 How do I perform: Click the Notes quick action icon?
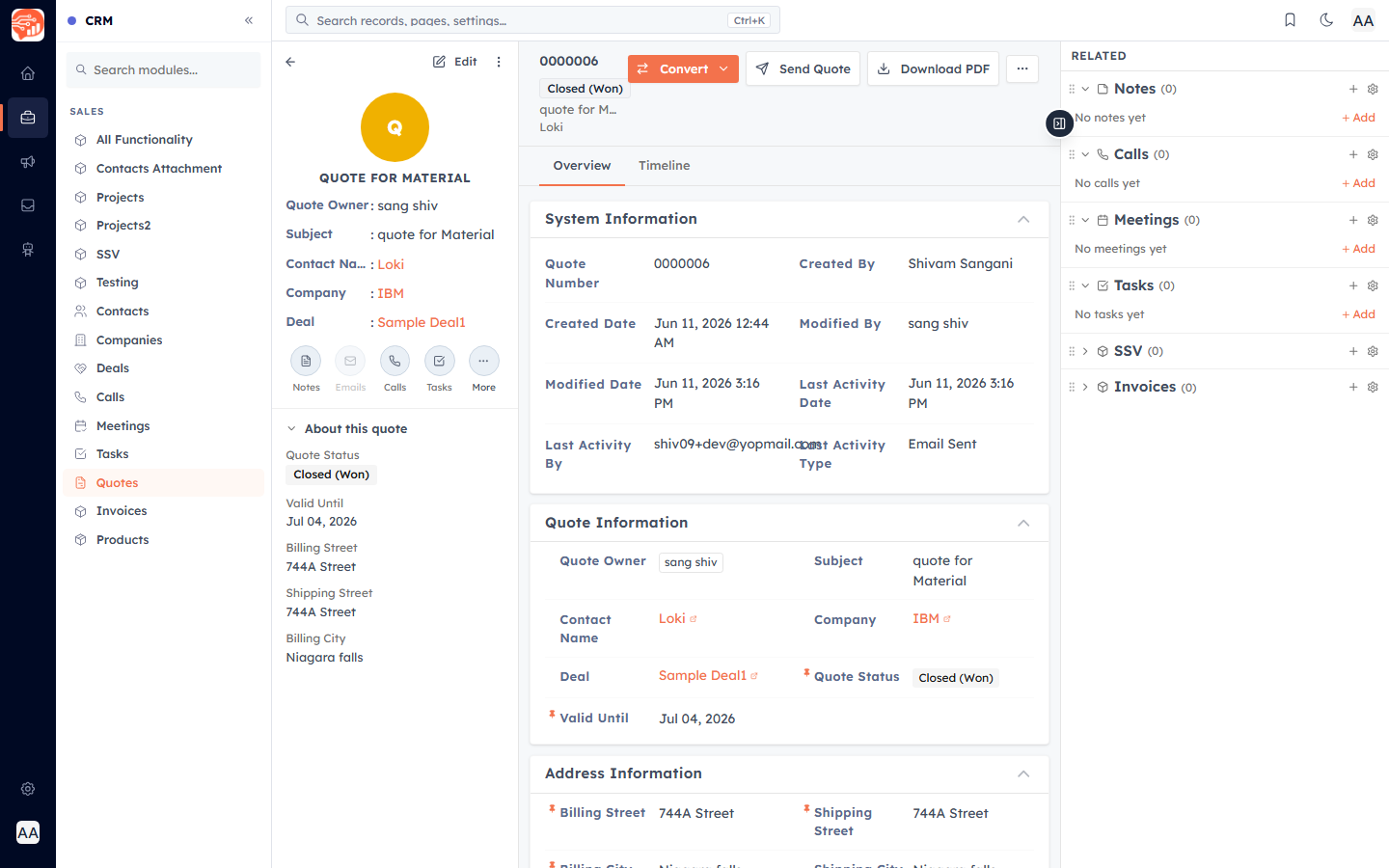pos(306,361)
